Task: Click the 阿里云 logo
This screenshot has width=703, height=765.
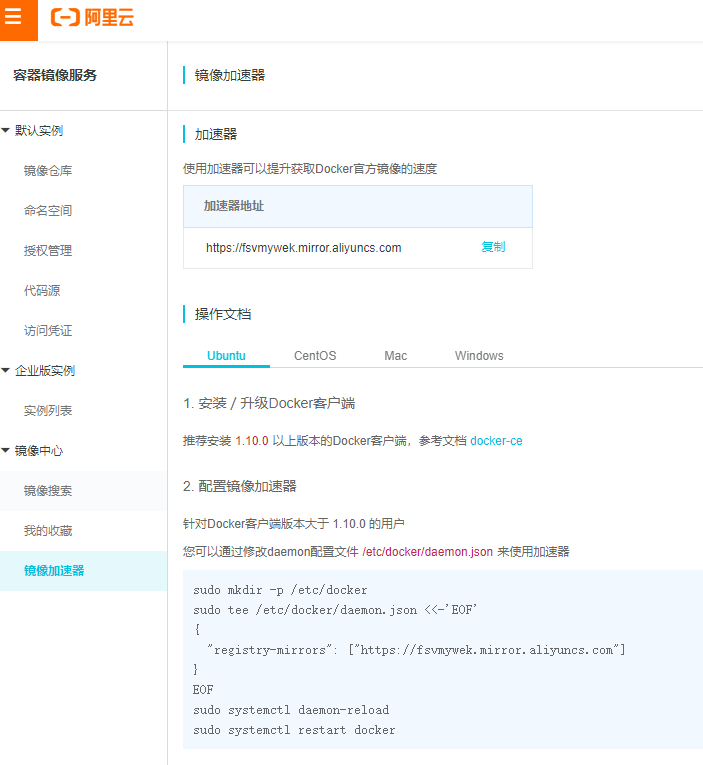Action: point(92,18)
